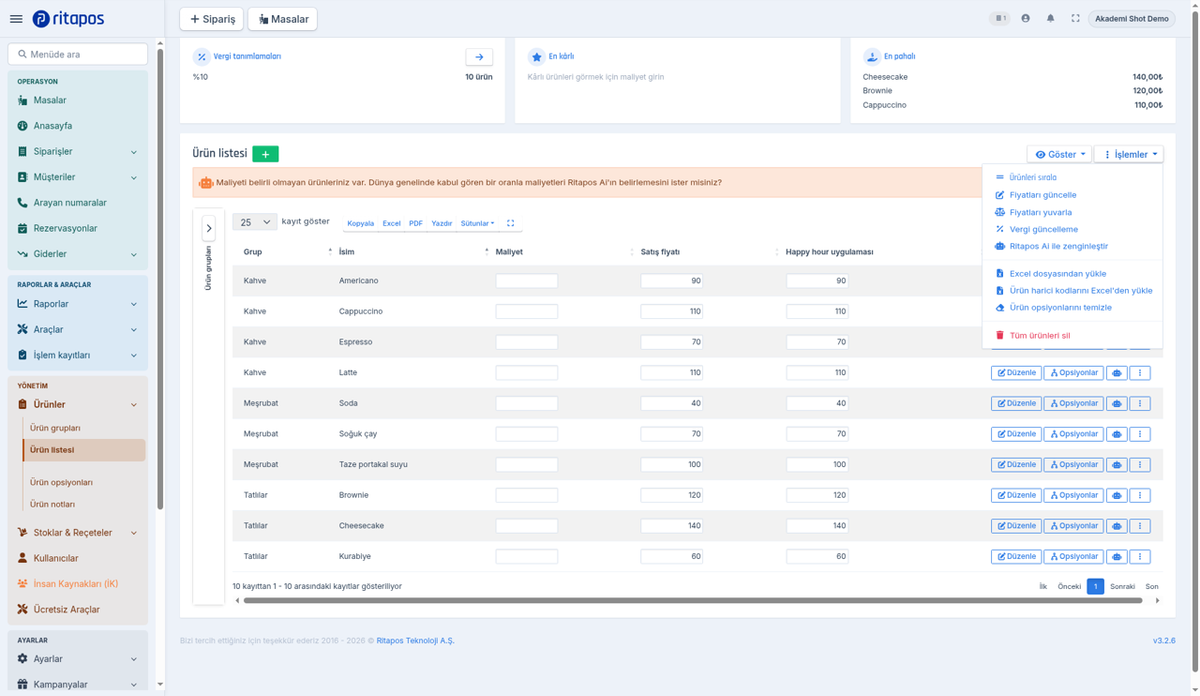1200x696 pixels.
Task: Click the Sipariş button in top bar
Action: 212,19
